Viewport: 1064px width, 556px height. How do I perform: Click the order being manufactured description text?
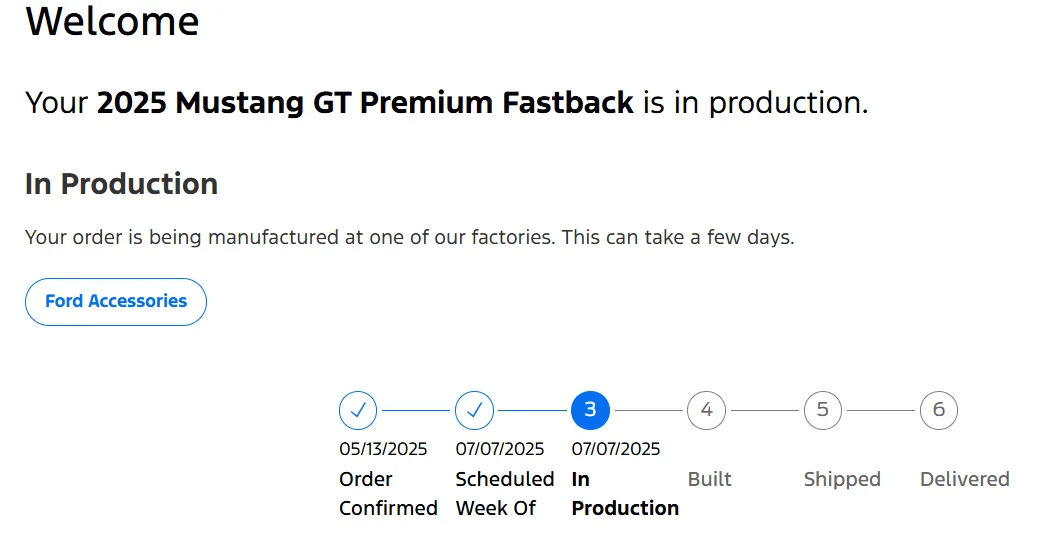click(x=410, y=238)
